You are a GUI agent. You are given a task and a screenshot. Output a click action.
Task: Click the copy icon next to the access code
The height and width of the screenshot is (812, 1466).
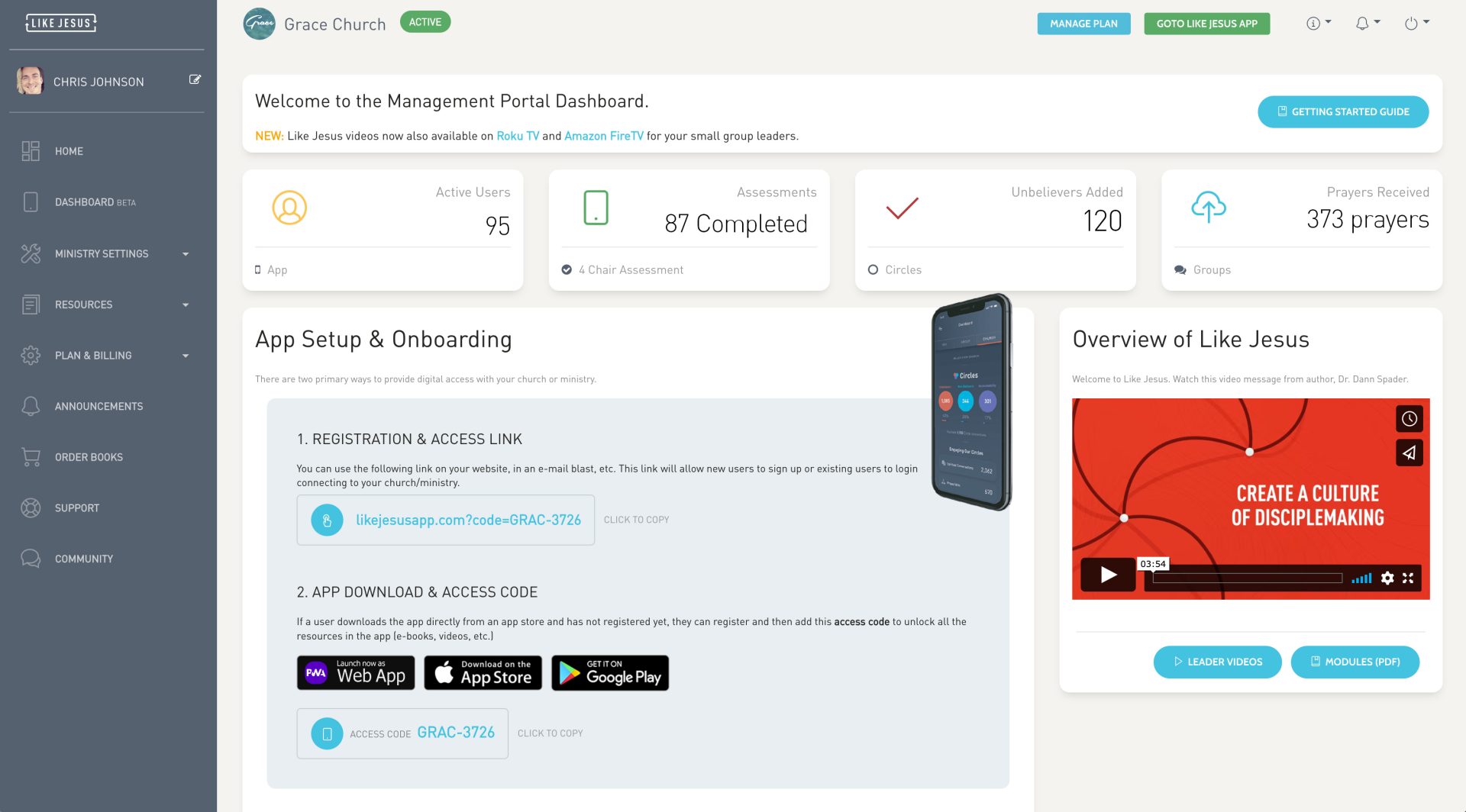327,733
